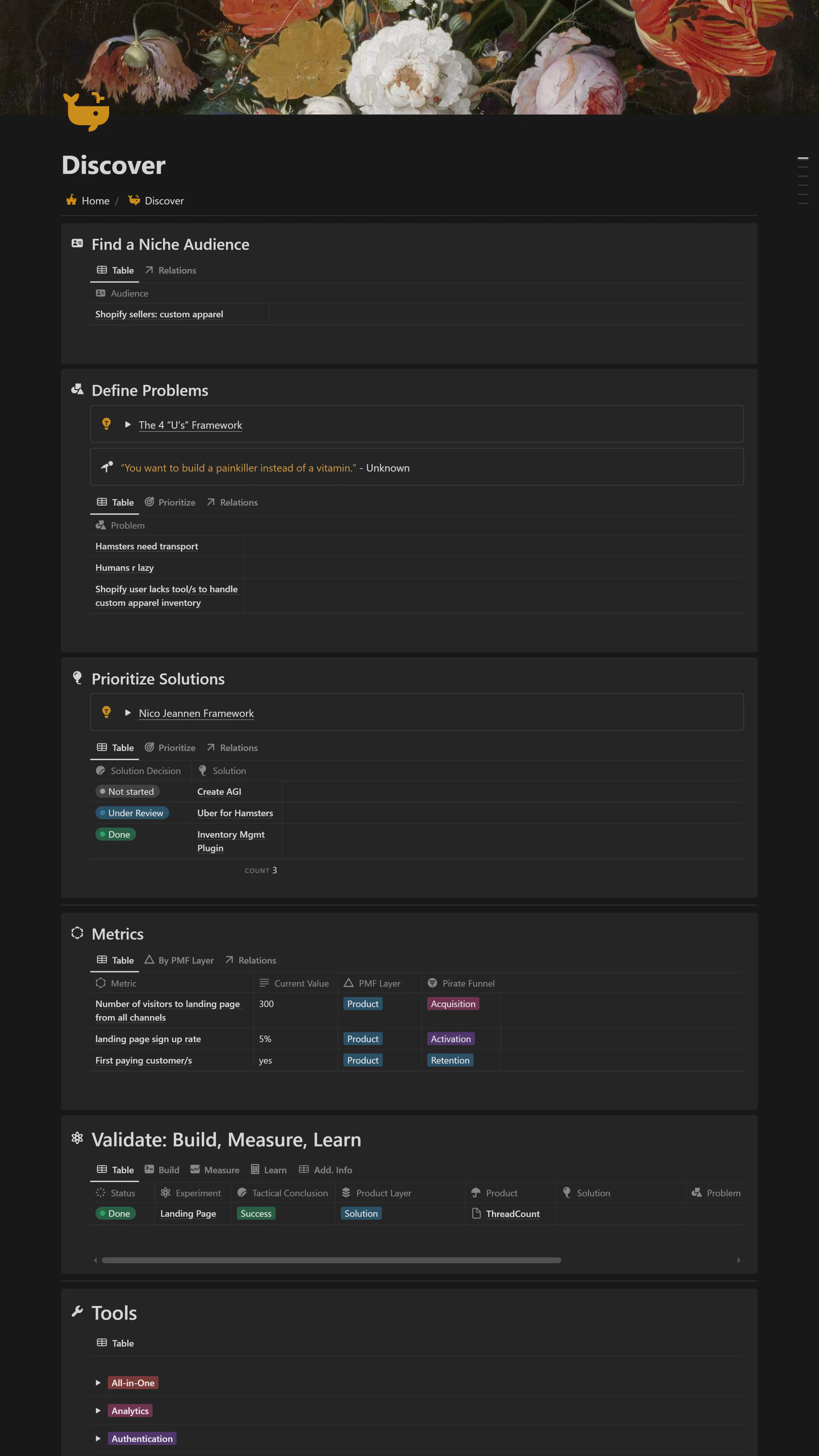Image resolution: width=819 pixels, height=1456 pixels.
Task: Open Shopify user lacks tool/s problem
Action: pos(167,596)
